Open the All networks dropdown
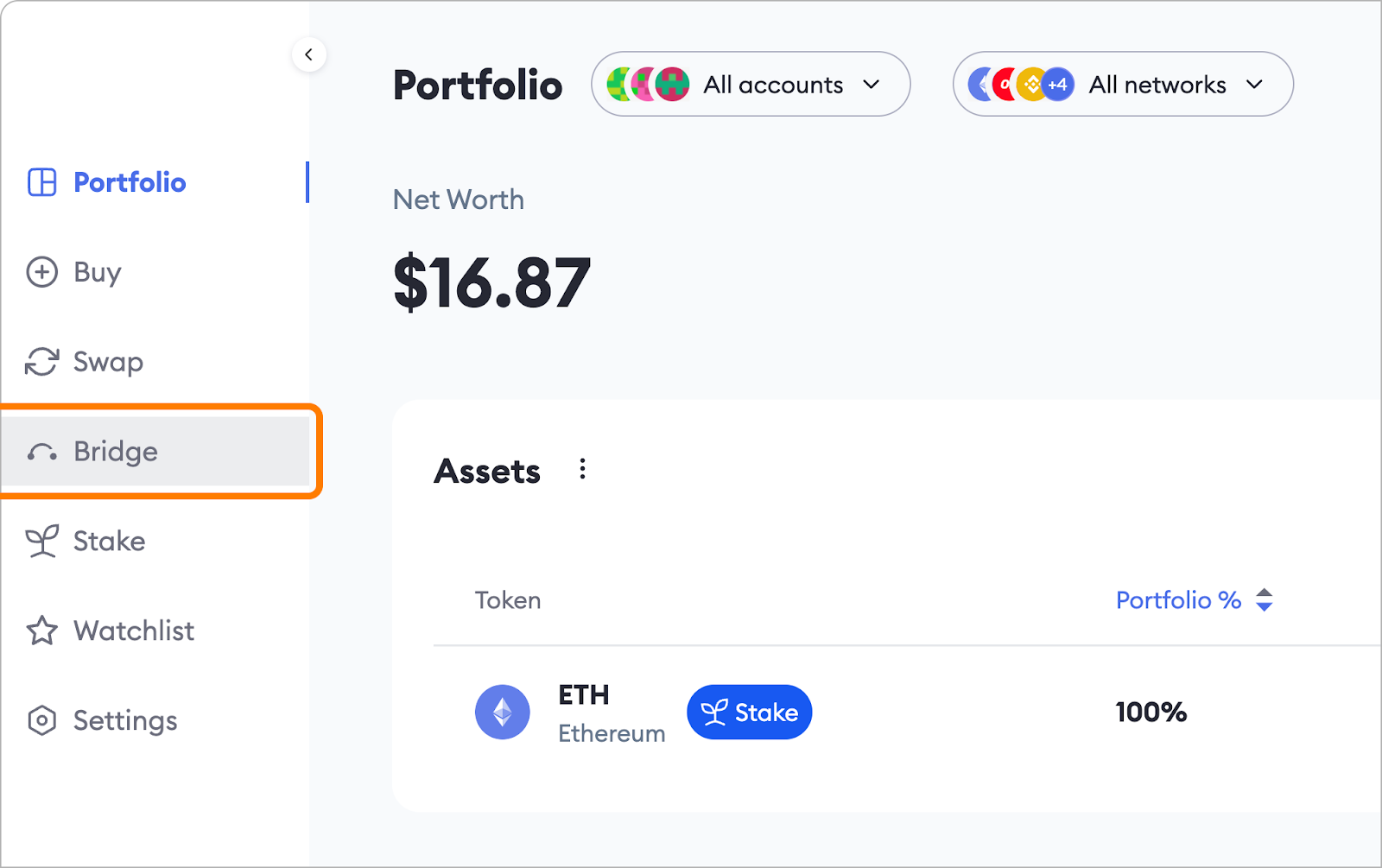Viewport: 1382px width, 868px height. (1122, 85)
